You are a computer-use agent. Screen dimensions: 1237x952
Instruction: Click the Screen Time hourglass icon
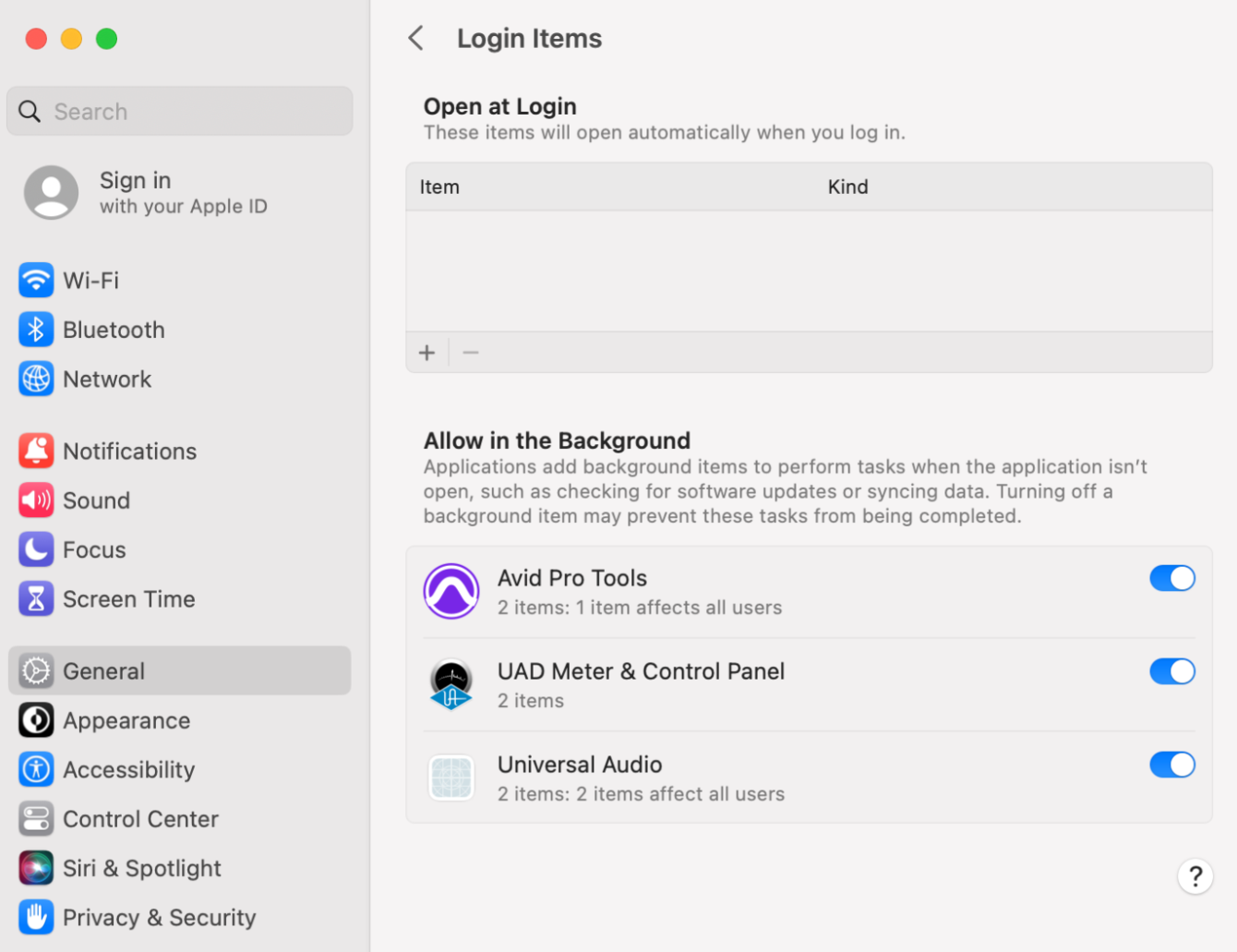coord(36,599)
